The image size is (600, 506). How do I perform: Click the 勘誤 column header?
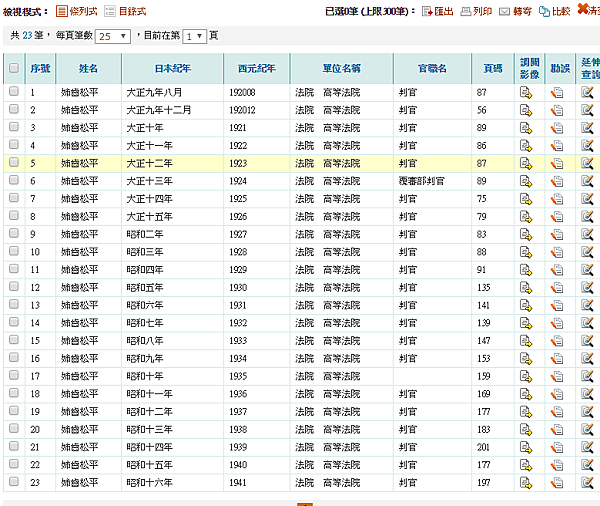pos(560,69)
